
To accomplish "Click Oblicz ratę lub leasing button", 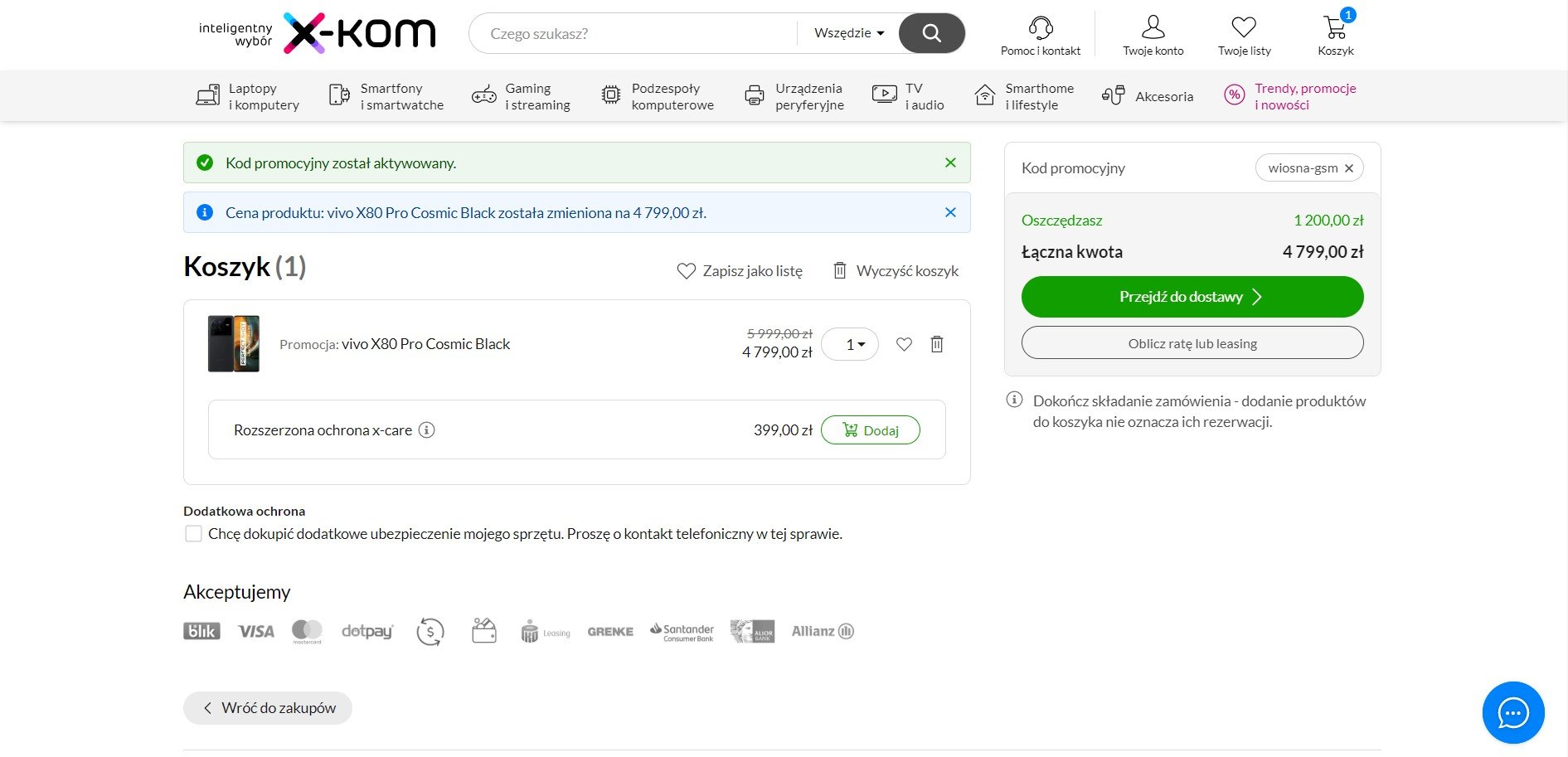I will (x=1192, y=343).
